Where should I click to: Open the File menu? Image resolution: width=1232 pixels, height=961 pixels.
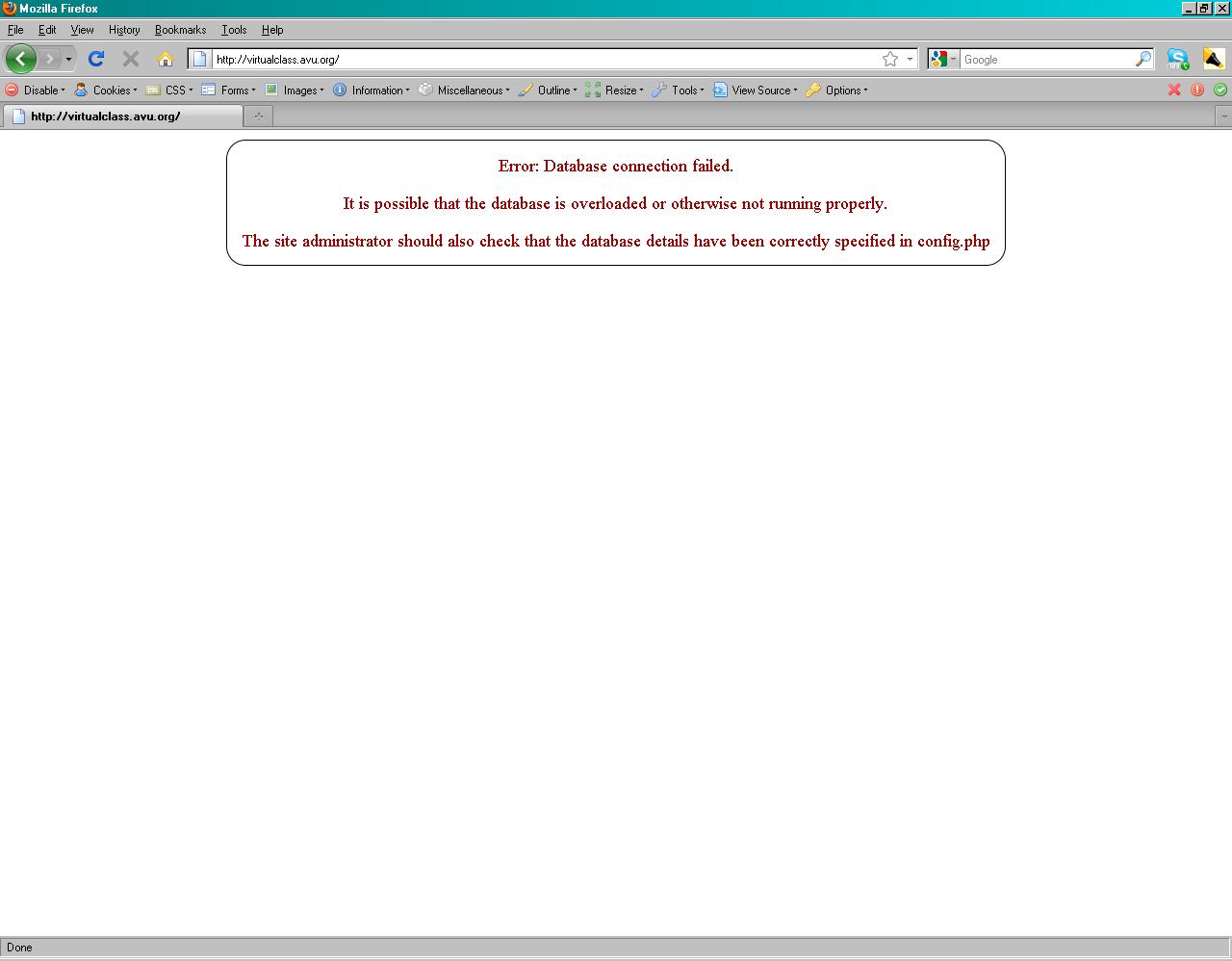[15, 30]
